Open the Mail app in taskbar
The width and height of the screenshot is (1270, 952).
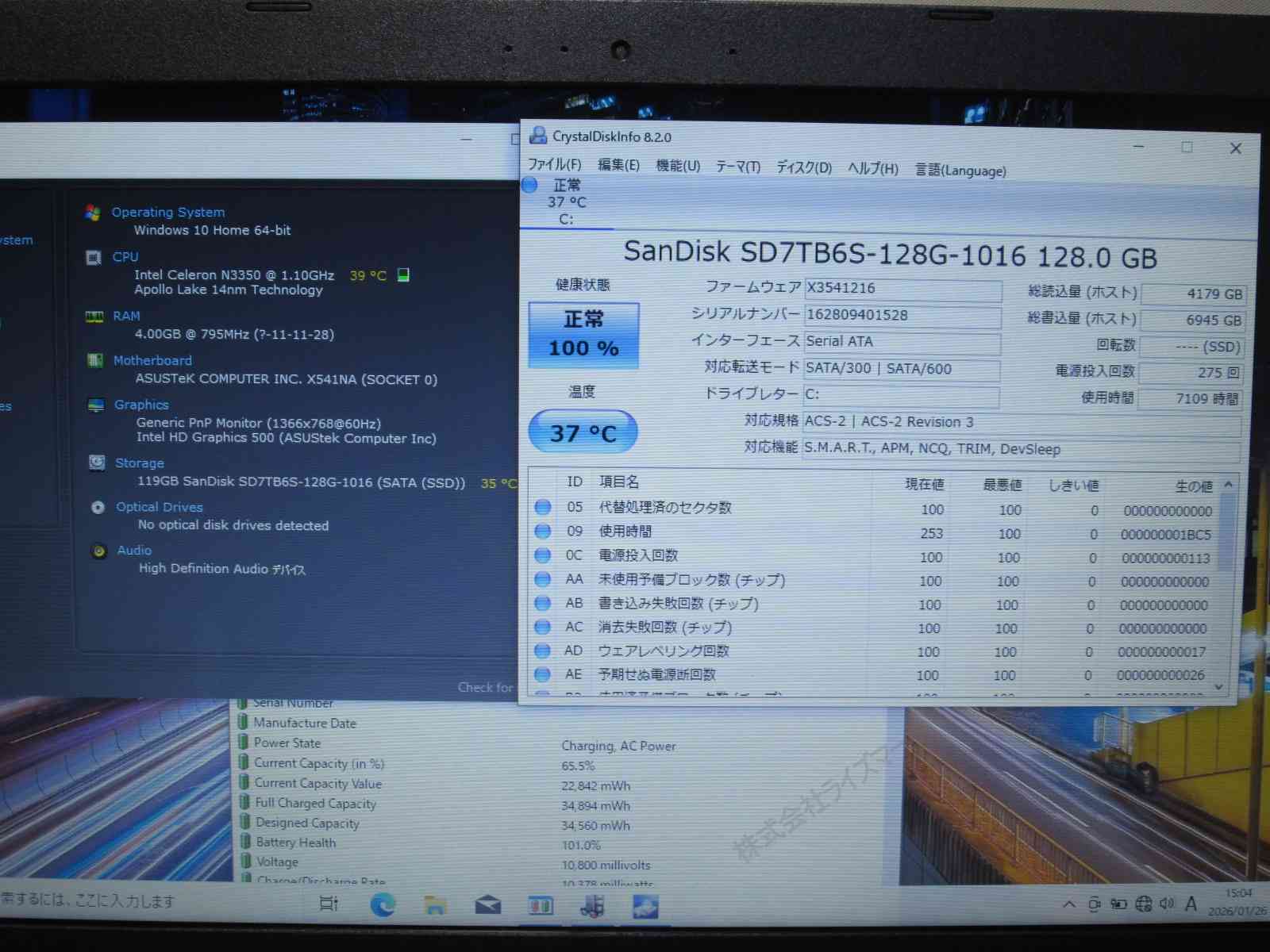click(x=487, y=904)
